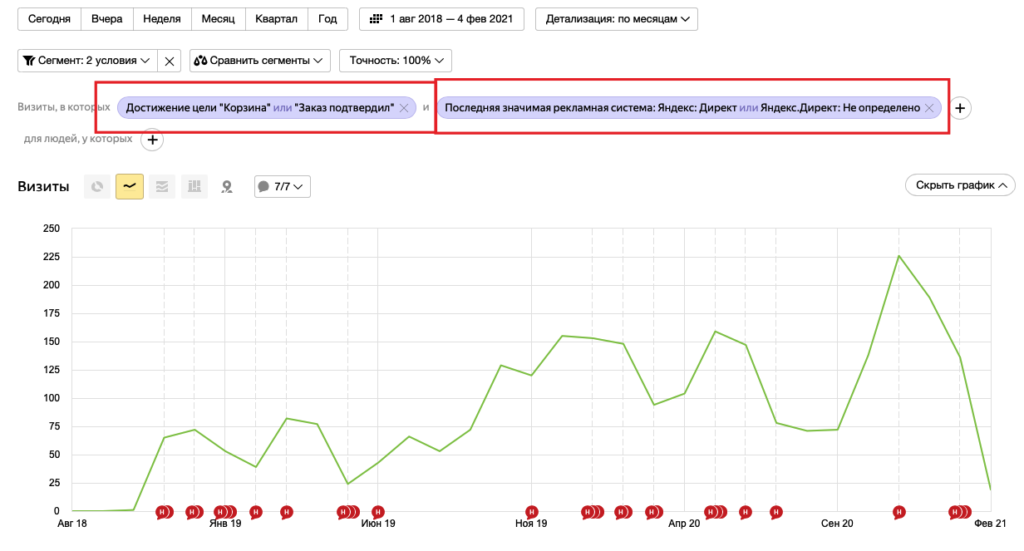Select the Квартал period tab
The height and width of the screenshot is (551, 1024).
tap(276, 19)
